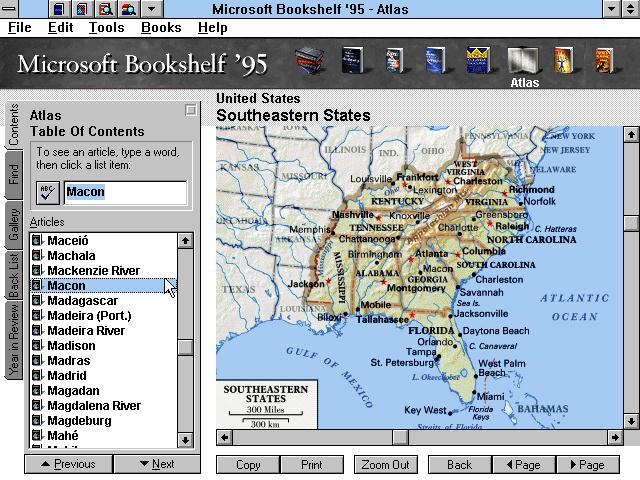Open the Quotations book icon

click(x=436, y=60)
